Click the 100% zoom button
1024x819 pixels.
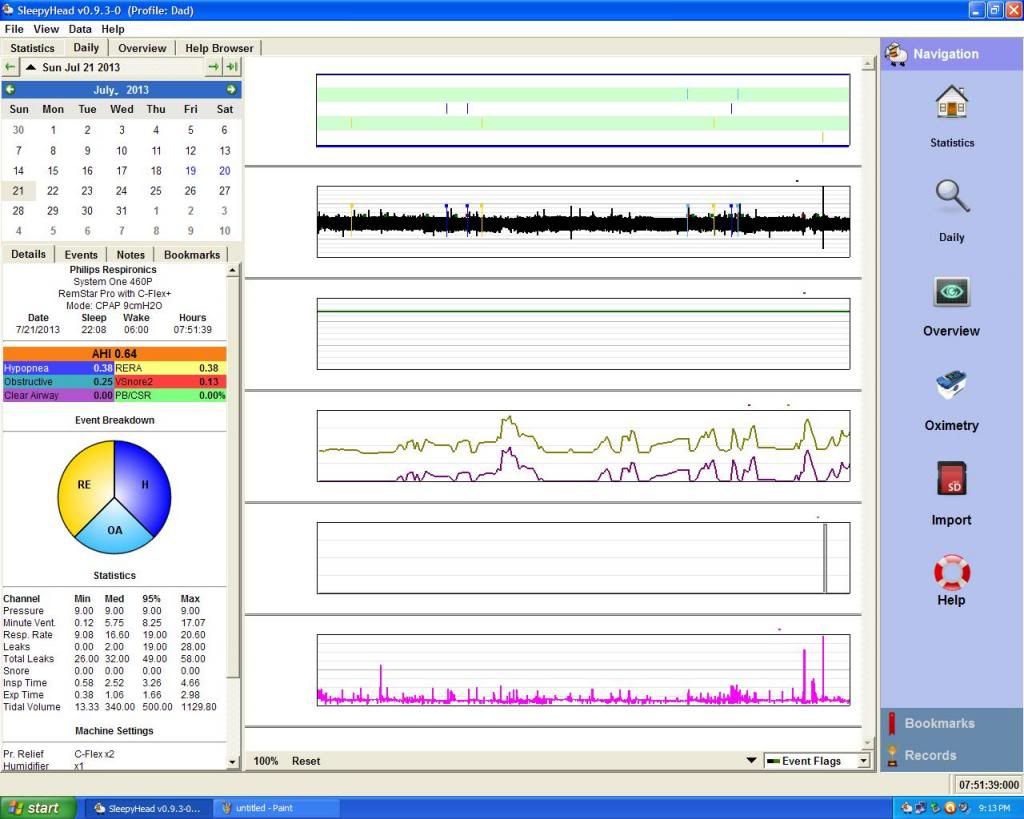[x=266, y=761]
